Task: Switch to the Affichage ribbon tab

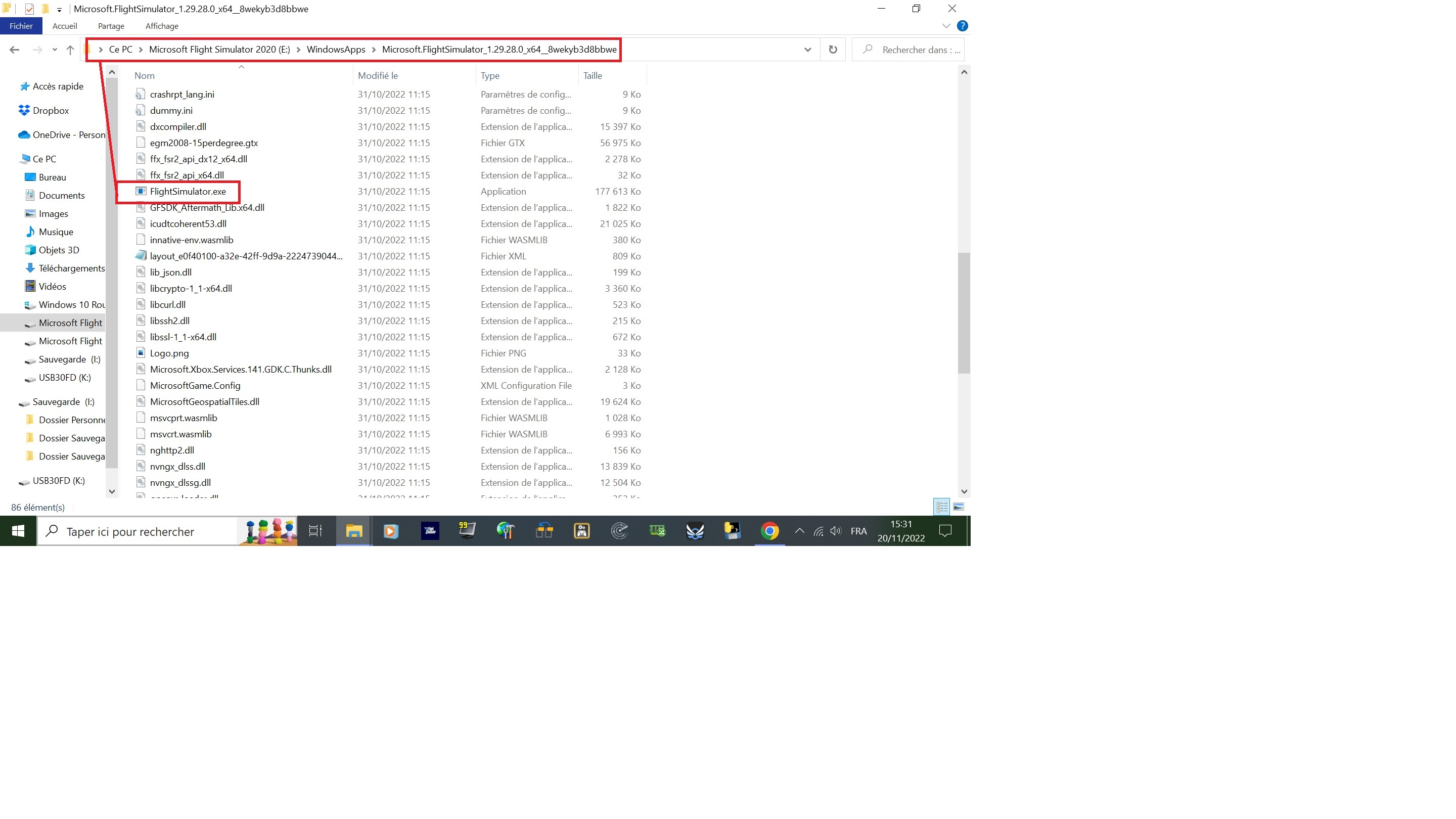Action: pos(162,26)
